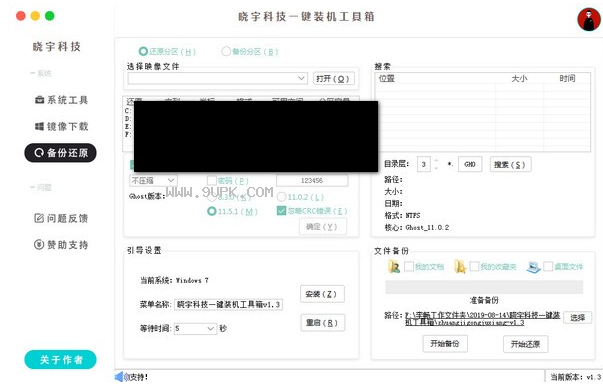Image resolution: width=603 pixels, height=390 pixels.
Task: Click the GHO extension field
Action: pyautogui.click(x=470, y=164)
